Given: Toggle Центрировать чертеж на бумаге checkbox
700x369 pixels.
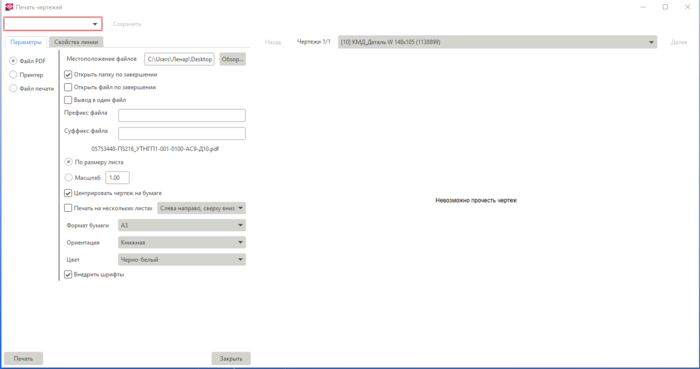Looking at the screenshot, I should coord(68,193).
